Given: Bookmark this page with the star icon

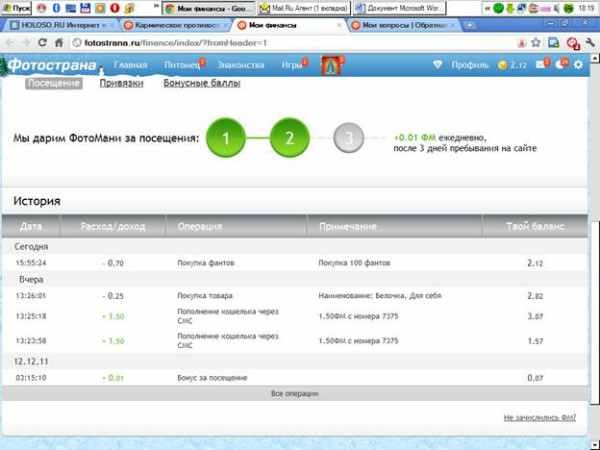Looking at the screenshot, I should pos(536,43).
